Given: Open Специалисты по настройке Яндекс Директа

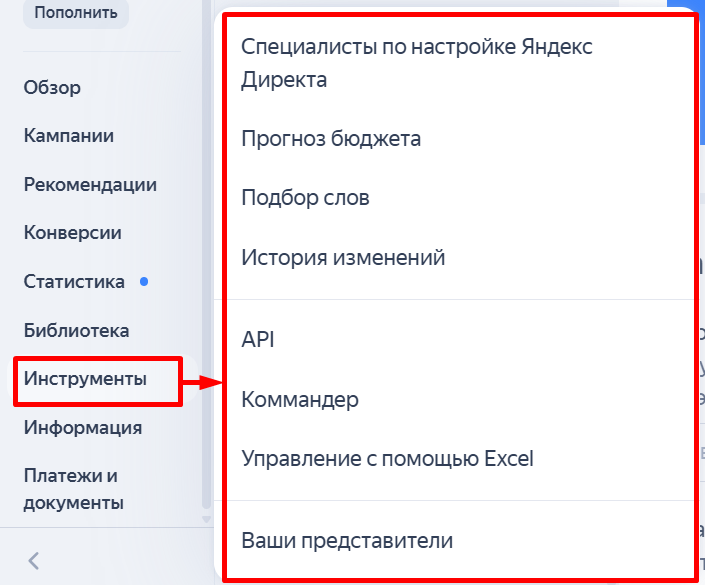Looking at the screenshot, I should (x=417, y=62).
